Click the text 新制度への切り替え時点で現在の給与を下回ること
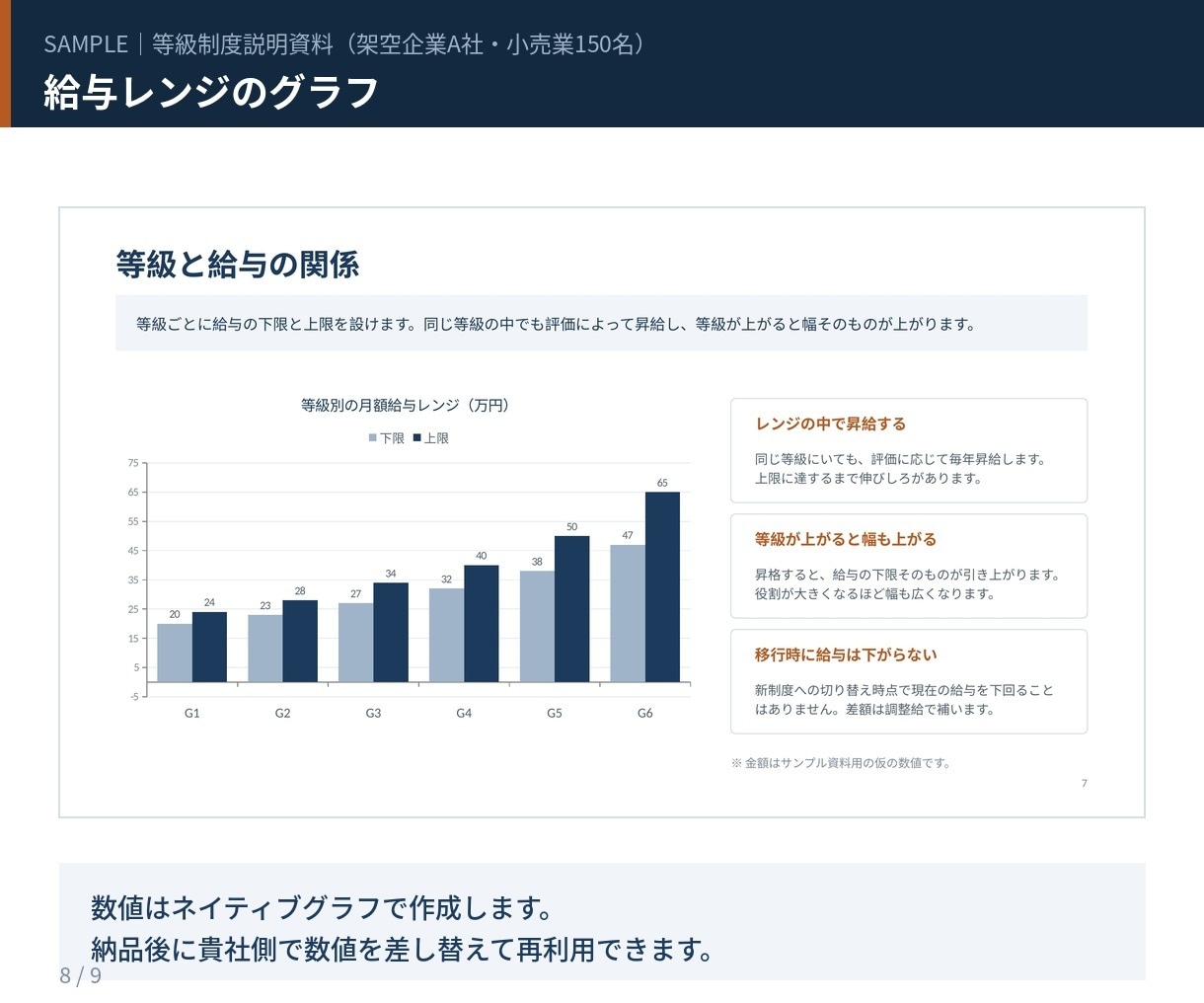Screen dimensions: 1204x1003 click(x=904, y=690)
